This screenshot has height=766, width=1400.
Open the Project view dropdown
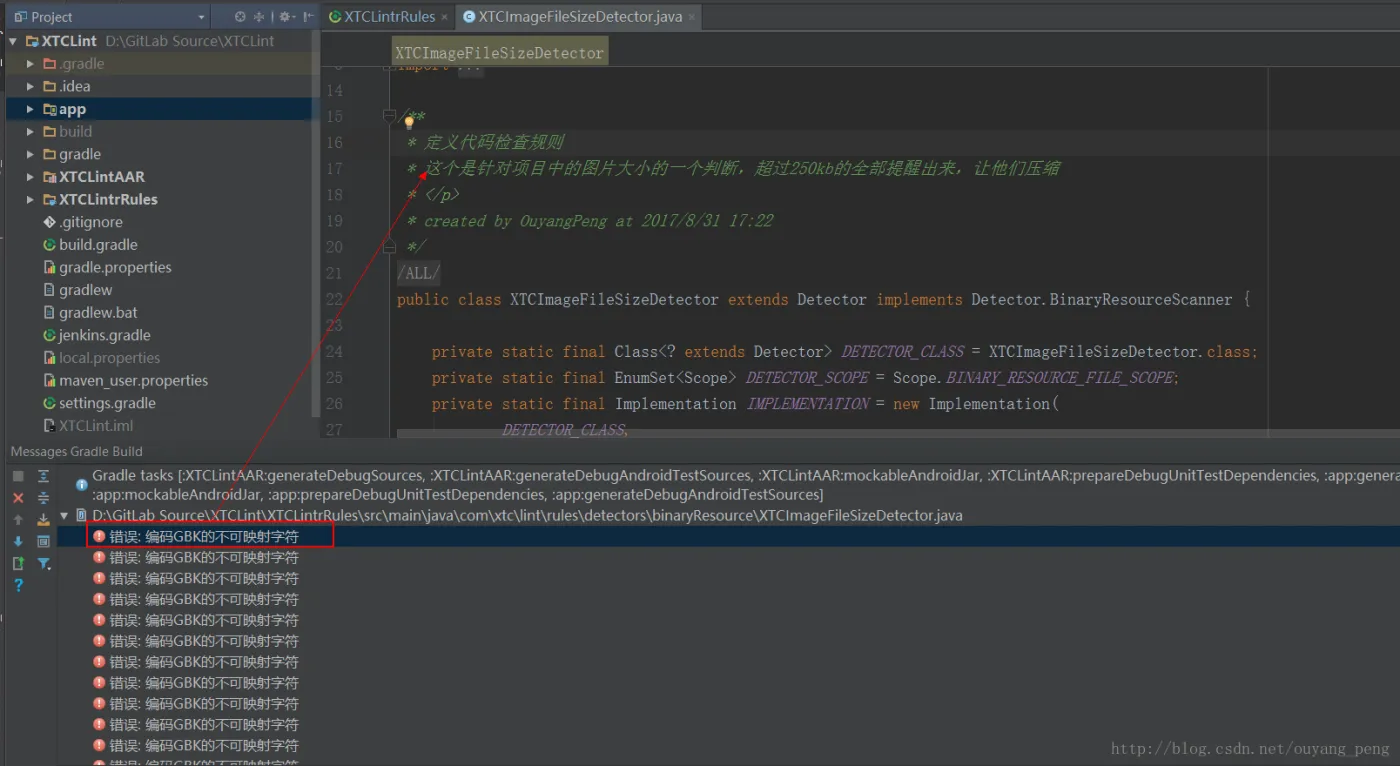click(201, 17)
